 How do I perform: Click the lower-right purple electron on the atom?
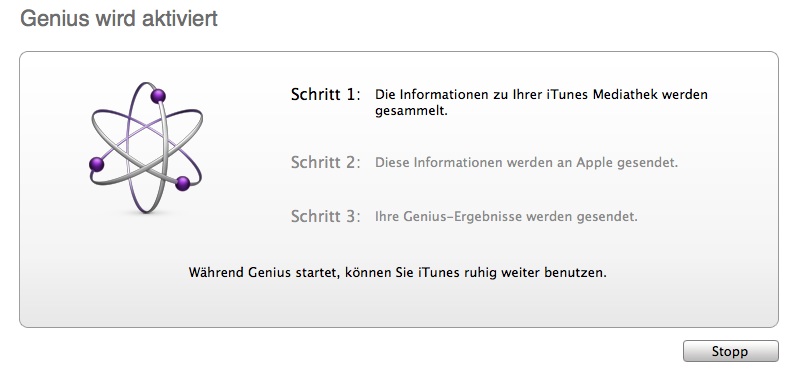[182, 183]
